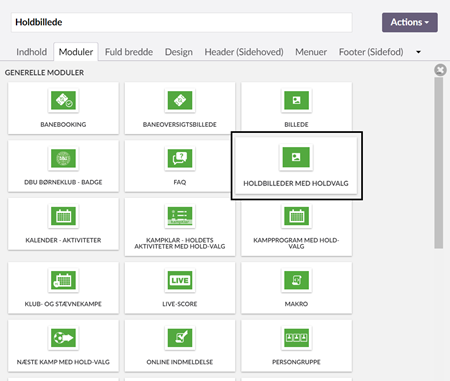The height and width of the screenshot is (381, 450).
Task: Click the BANEOVERSIGTSBILLEDE label text
Action: coord(180,124)
